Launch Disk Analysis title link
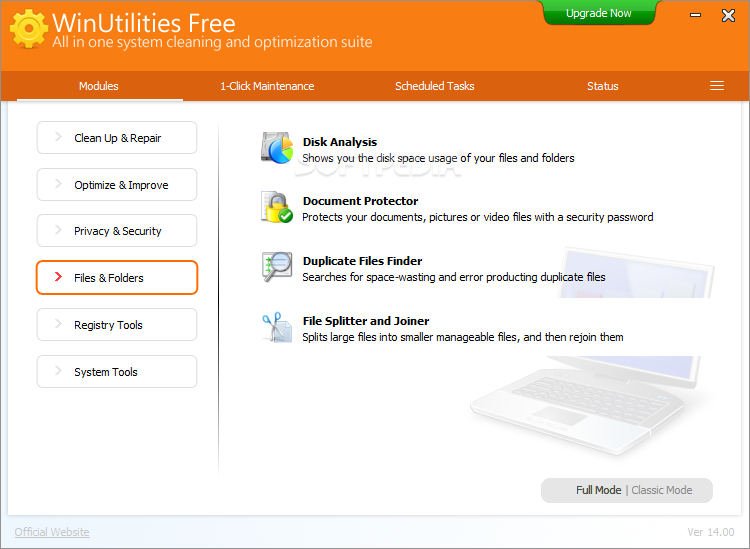Viewport: 750px width, 549px height. click(340, 142)
